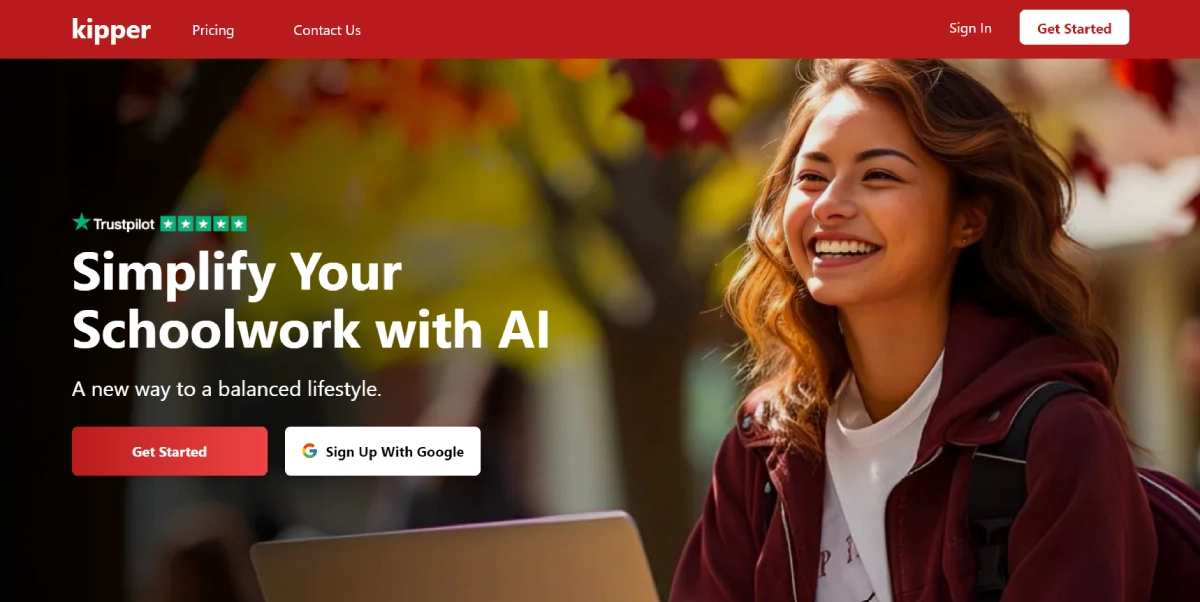Select the third Trustpilot rating star
Image resolution: width=1200 pixels, height=602 pixels.
coord(203,224)
